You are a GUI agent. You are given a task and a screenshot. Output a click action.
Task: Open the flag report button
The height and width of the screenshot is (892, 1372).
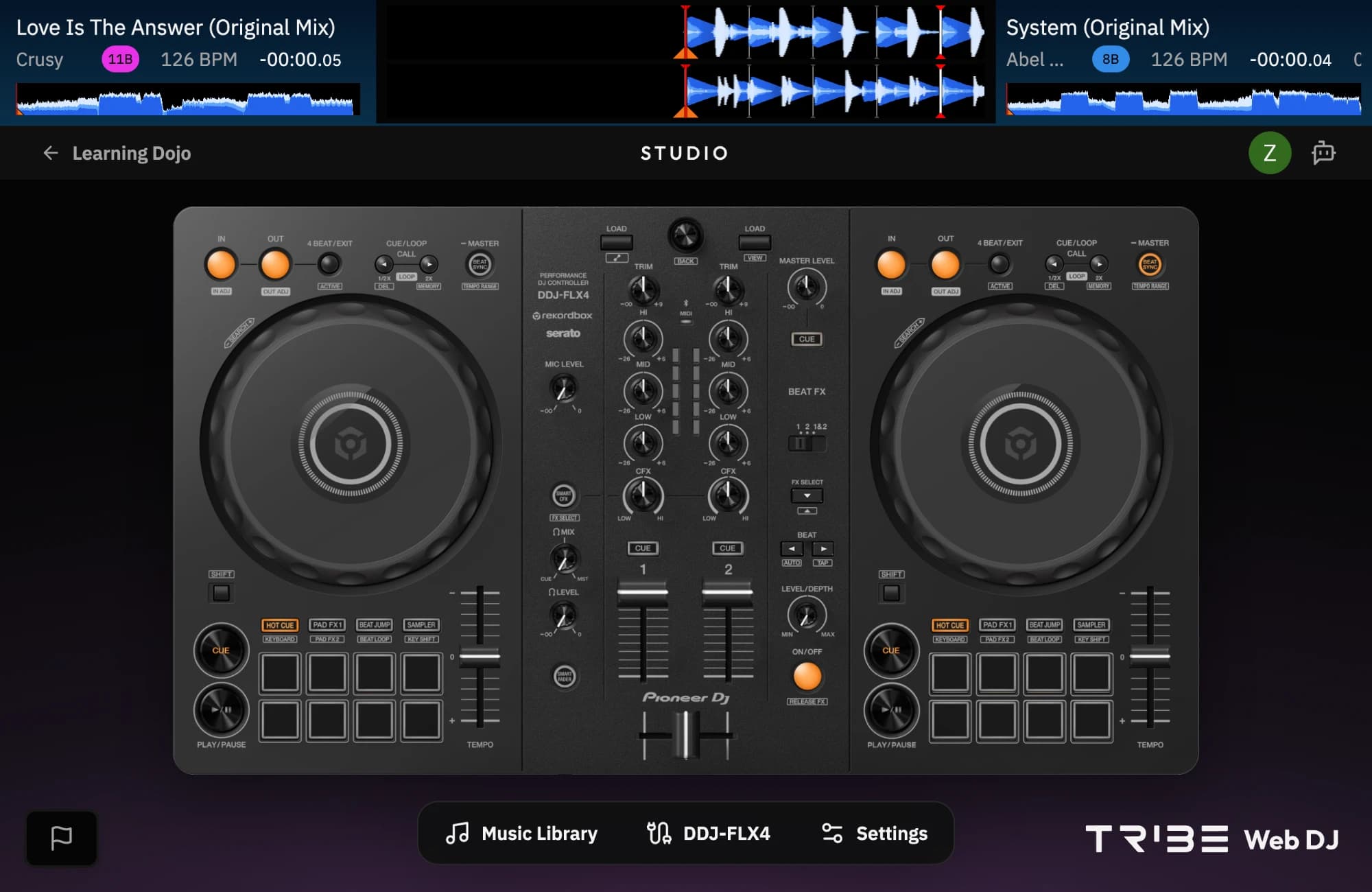(62, 838)
